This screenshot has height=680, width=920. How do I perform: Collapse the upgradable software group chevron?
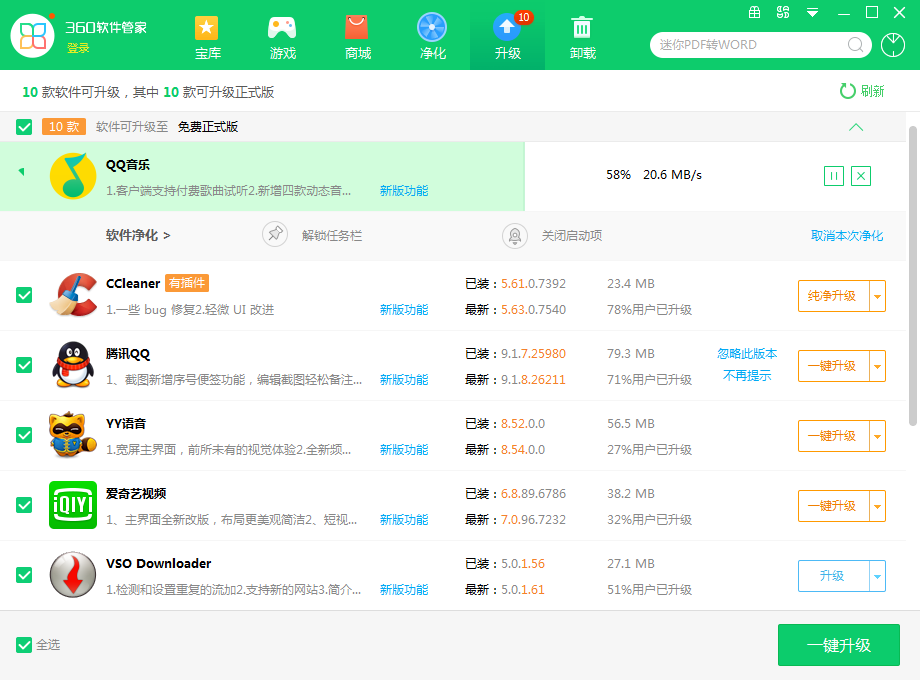click(x=856, y=127)
